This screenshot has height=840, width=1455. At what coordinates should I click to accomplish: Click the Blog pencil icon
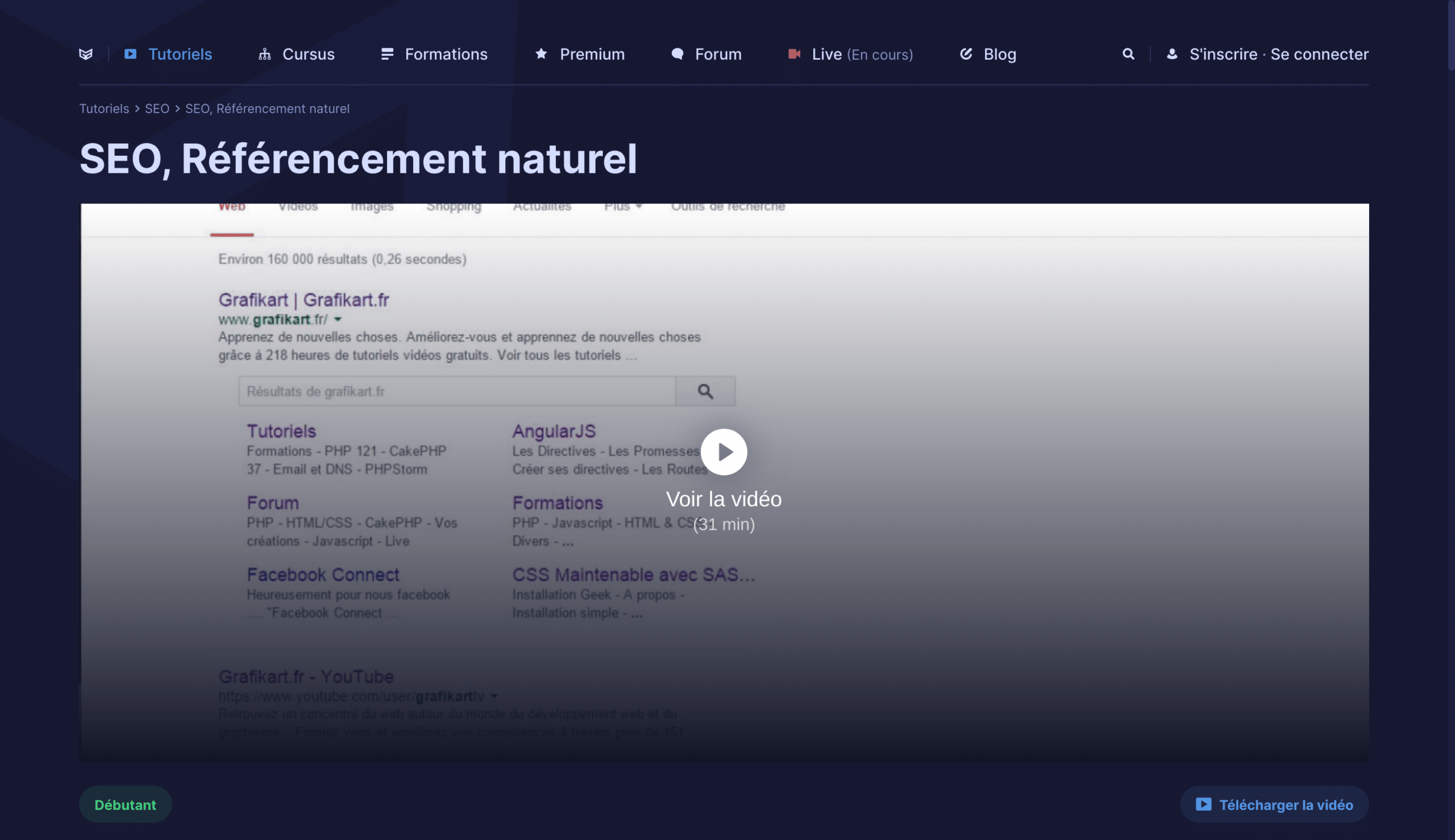(x=966, y=54)
